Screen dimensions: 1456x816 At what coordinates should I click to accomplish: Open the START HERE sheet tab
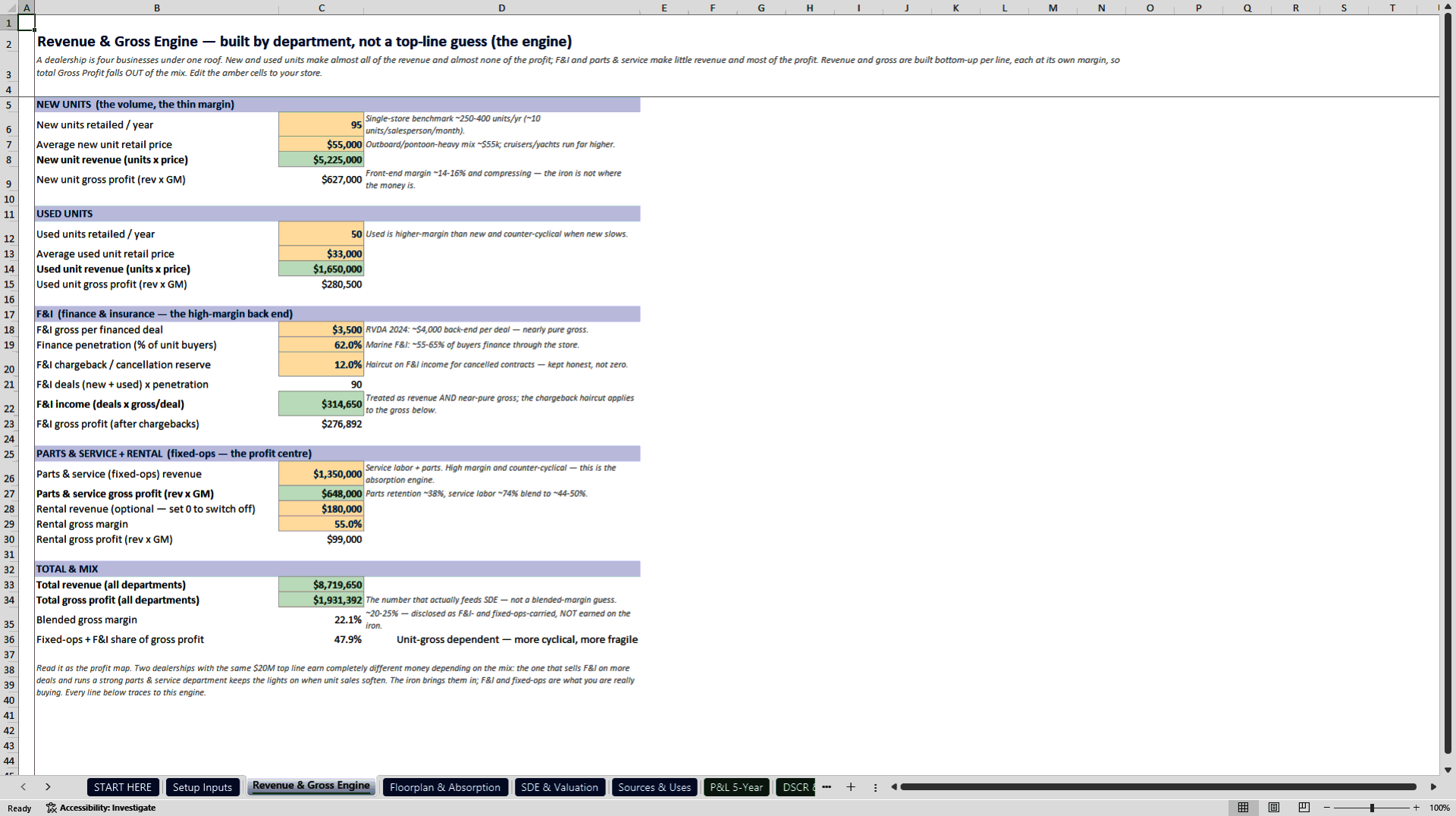123,787
